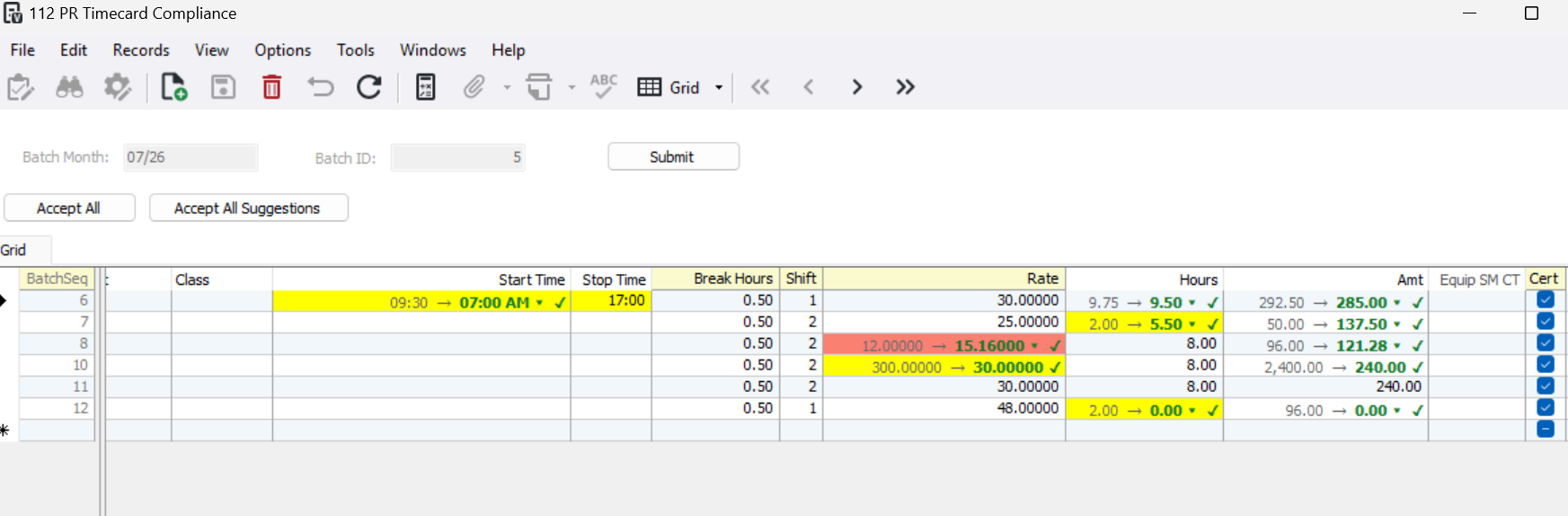Open dropdown beside 9.50 hours suggestion
Viewport: 1568px width, 516px height.
click(x=1192, y=303)
